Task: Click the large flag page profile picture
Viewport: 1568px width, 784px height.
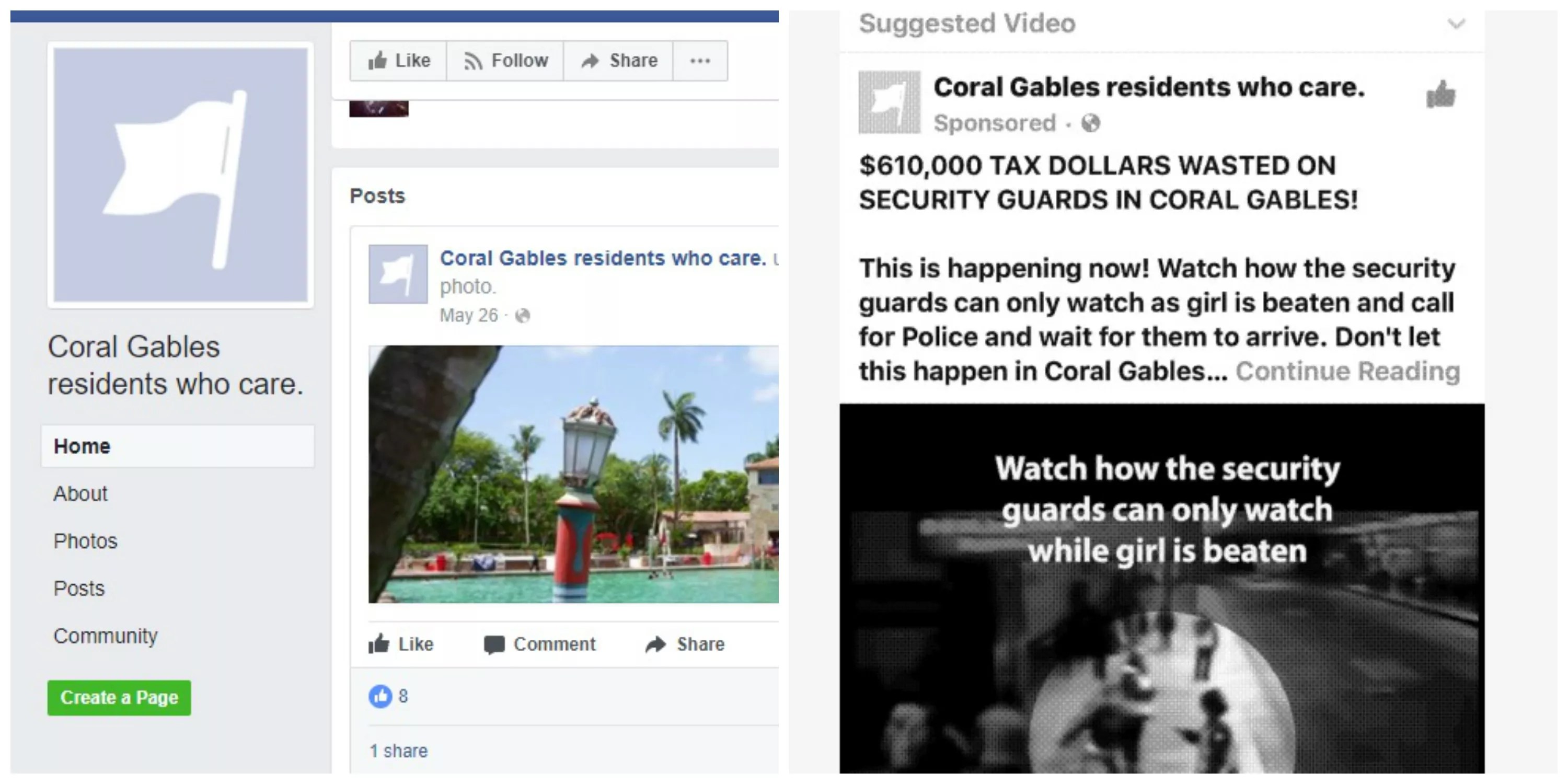Action: [181, 175]
